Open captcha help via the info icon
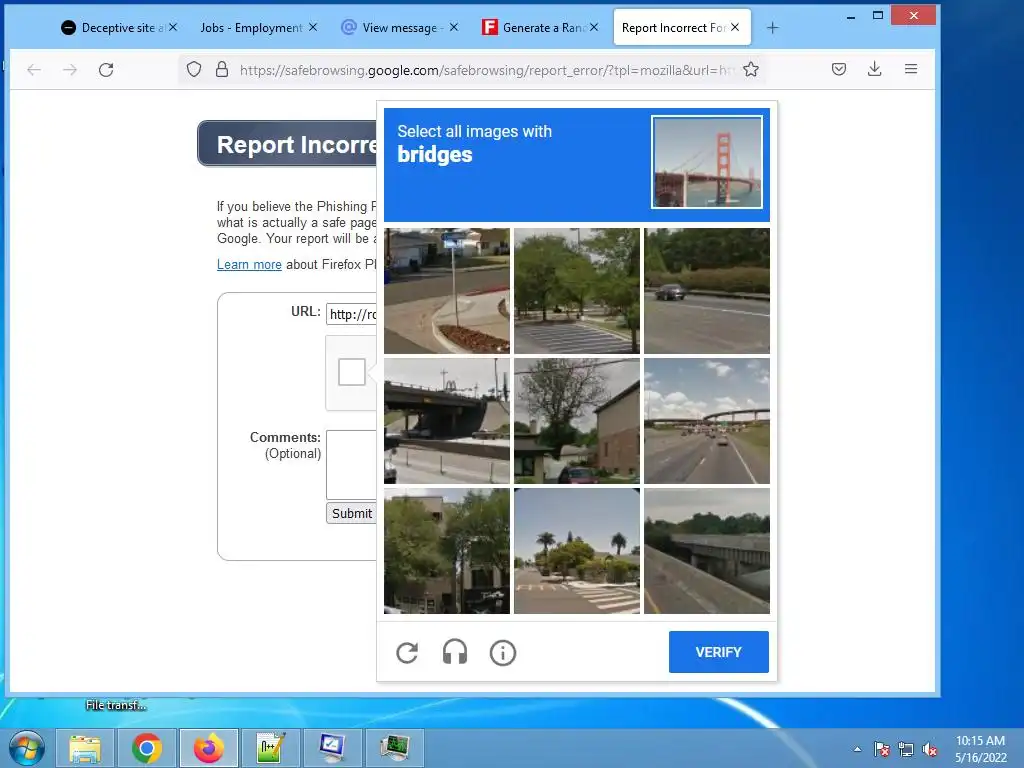Screen dimensions: 1024x768 [503, 652]
